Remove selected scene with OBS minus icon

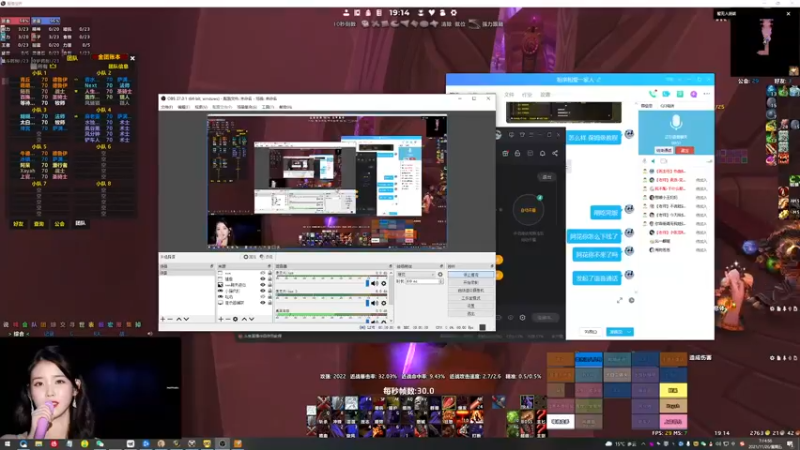pyautogui.click(x=170, y=319)
